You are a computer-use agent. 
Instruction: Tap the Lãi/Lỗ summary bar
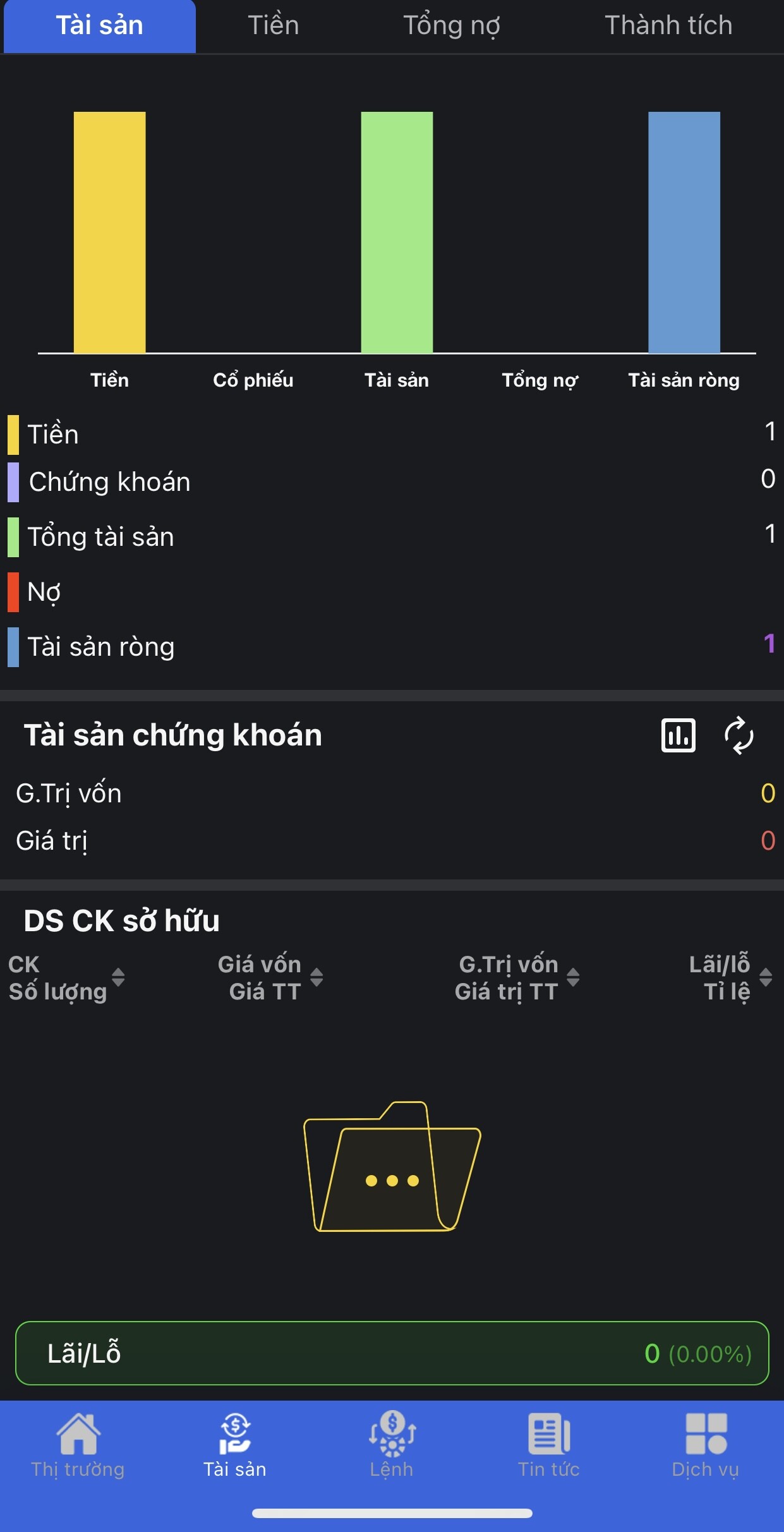pos(392,1353)
